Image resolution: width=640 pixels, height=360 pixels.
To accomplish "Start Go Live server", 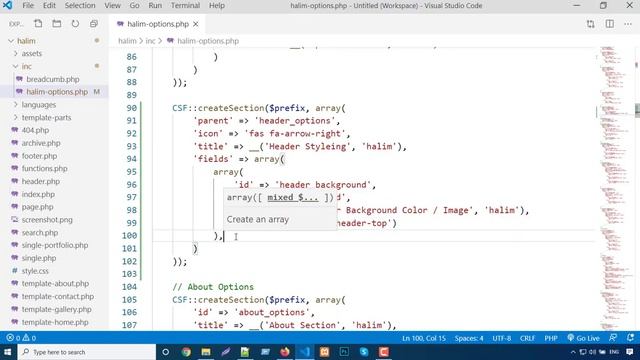I will point(583,338).
